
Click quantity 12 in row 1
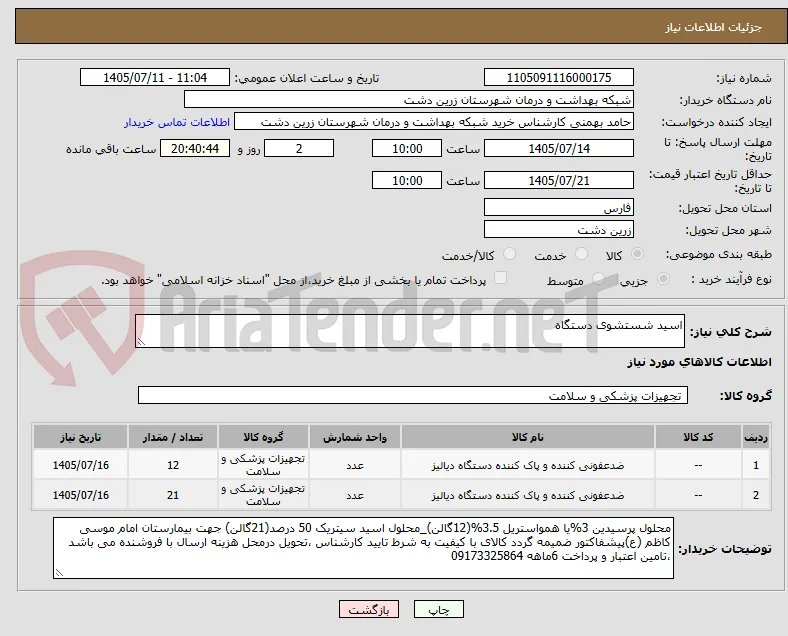173,465
